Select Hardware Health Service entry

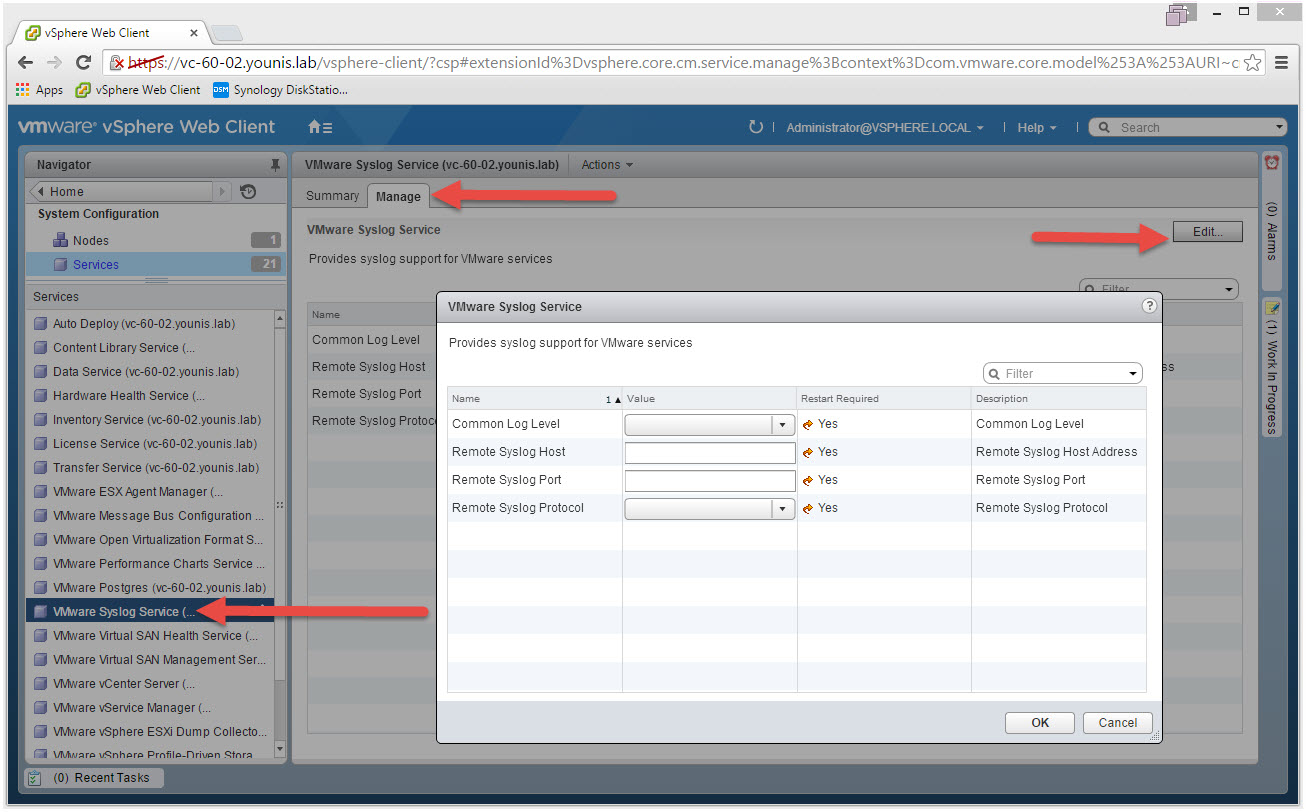(148, 396)
